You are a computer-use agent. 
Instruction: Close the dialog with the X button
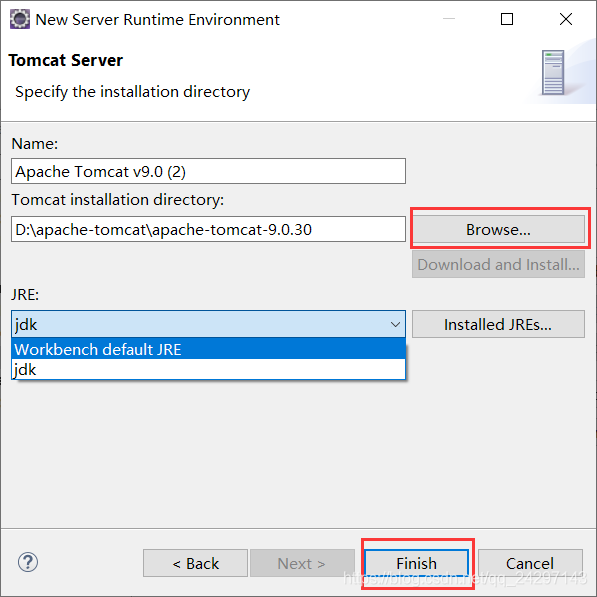[x=566, y=19]
